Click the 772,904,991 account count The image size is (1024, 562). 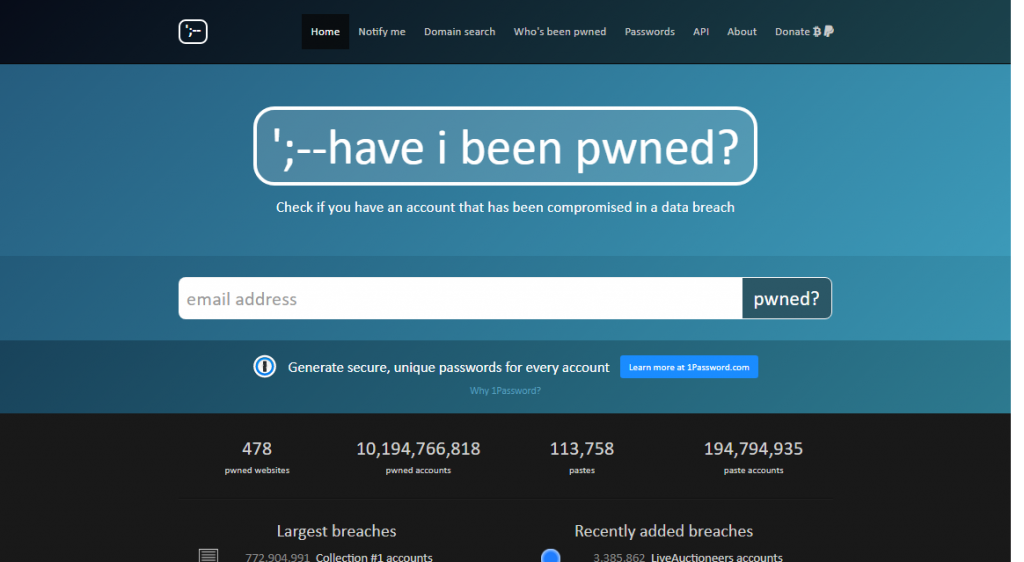pyautogui.click(x=277, y=557)
